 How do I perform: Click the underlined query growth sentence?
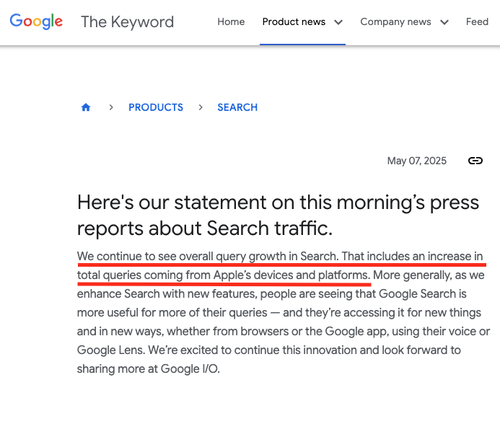(x=208, y=256)
